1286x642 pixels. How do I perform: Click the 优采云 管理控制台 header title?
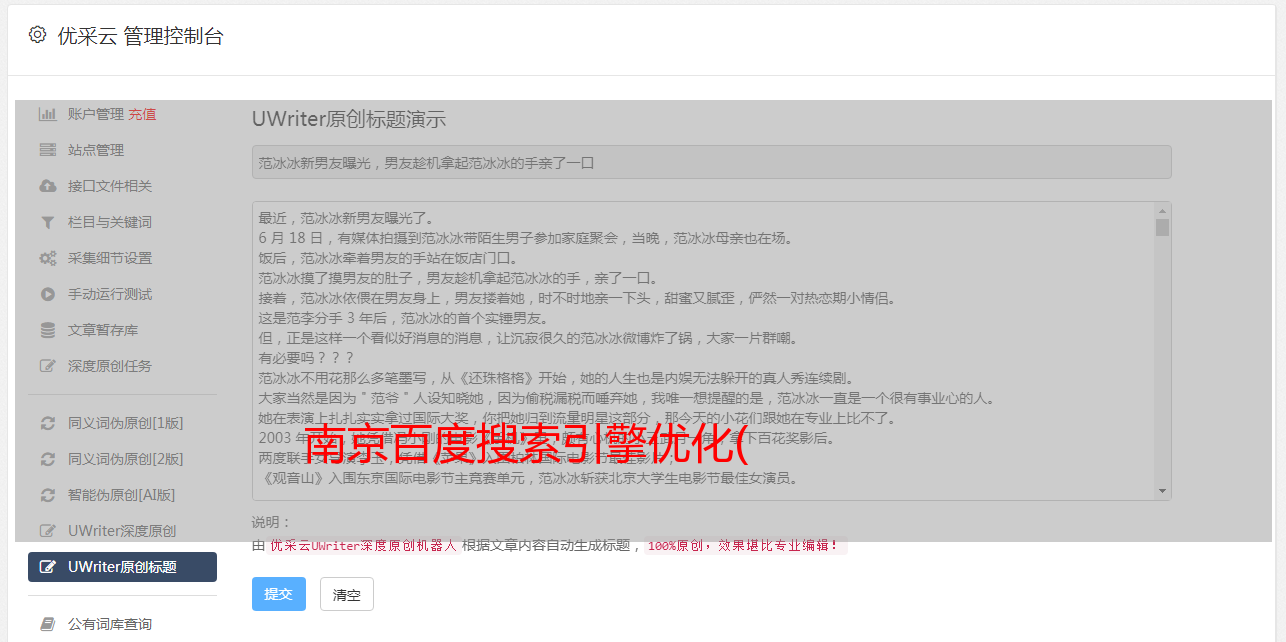[x=141, y=36]
